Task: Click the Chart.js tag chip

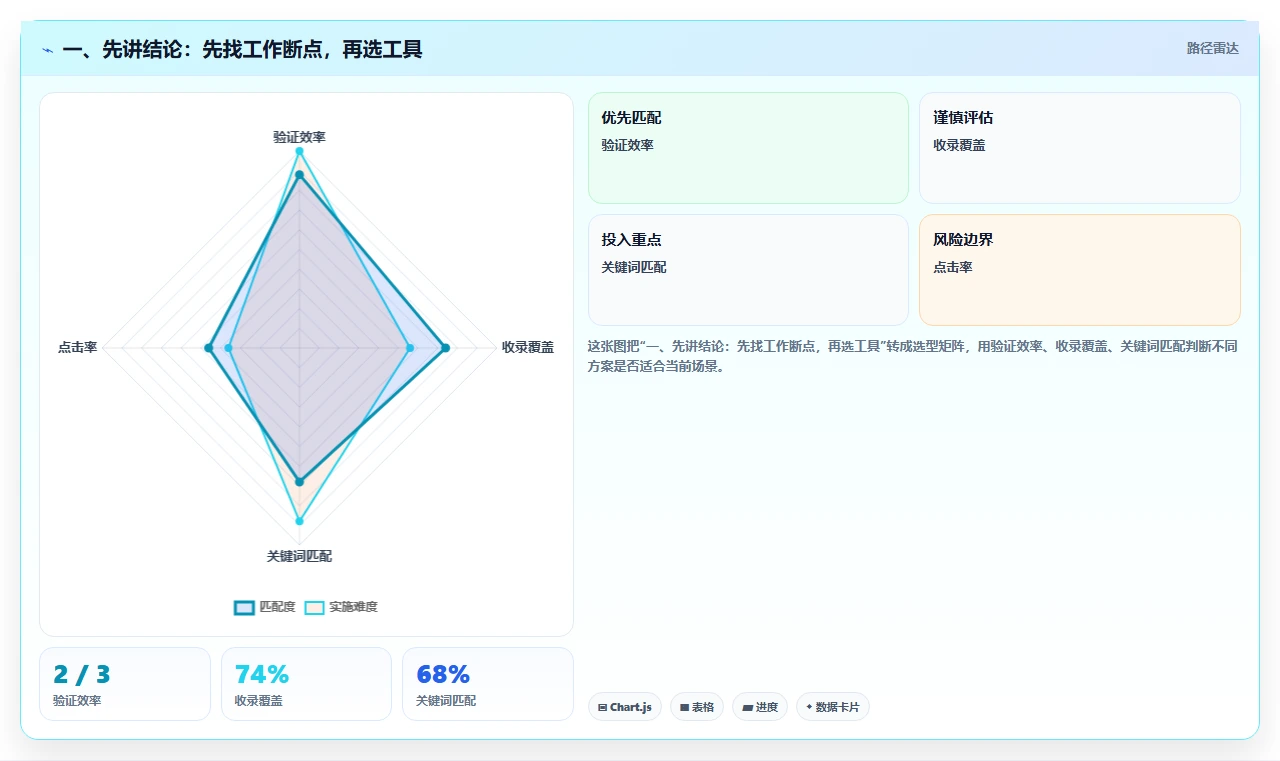Action: click(625, 707)
